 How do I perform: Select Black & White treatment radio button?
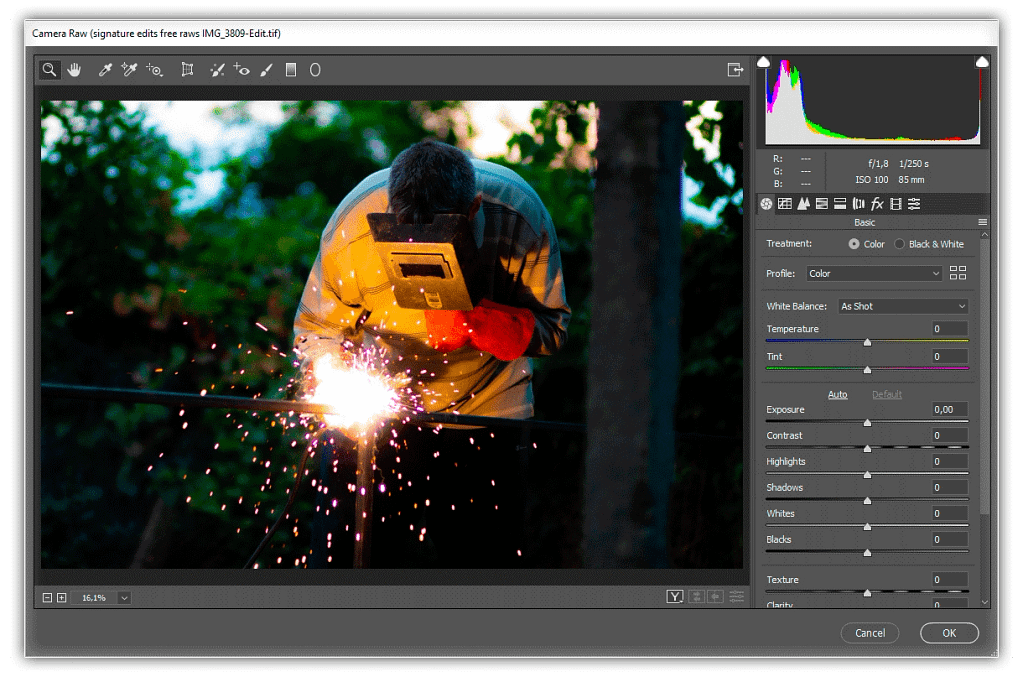[x=899, y=244]
